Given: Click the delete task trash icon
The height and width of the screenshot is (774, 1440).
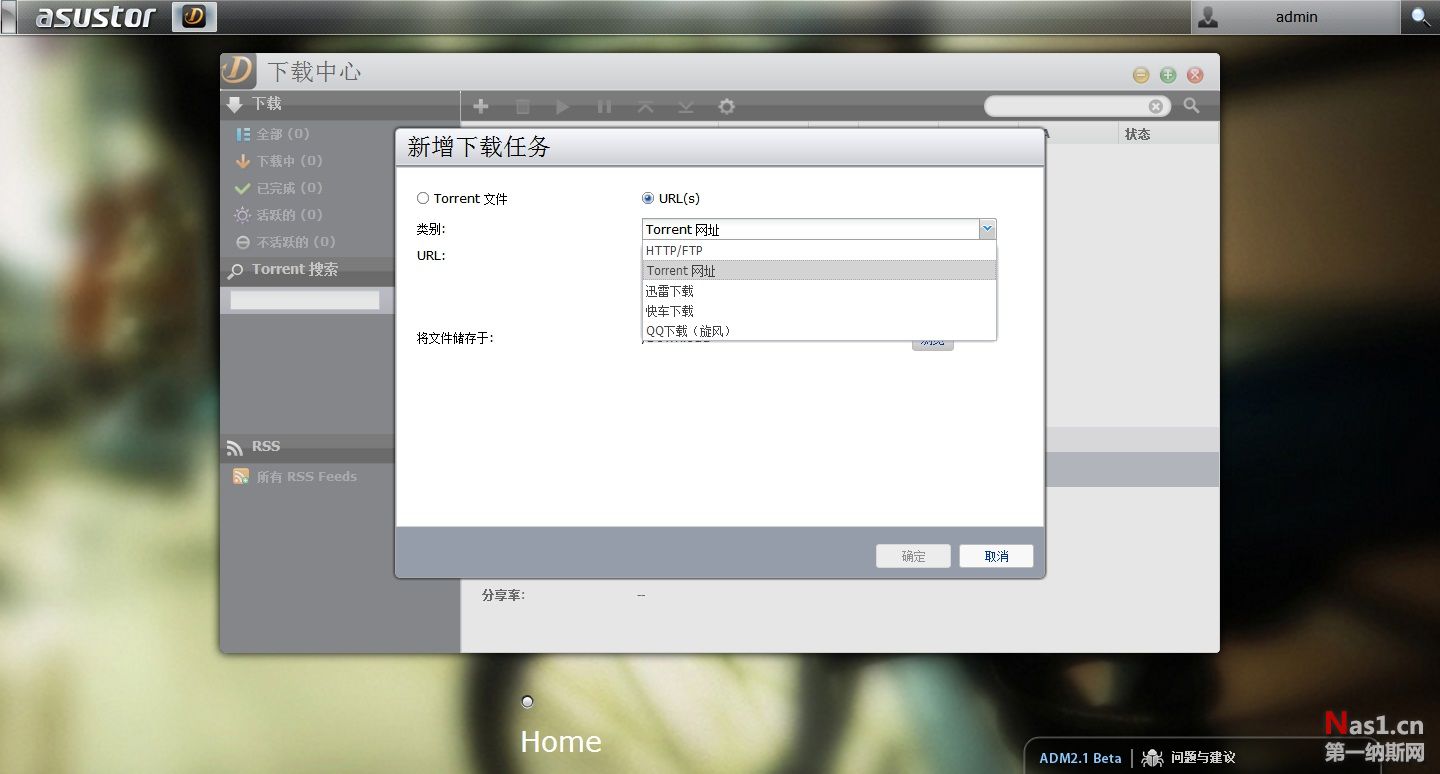Looking at the screenshot, I should [x=523, y=106].
